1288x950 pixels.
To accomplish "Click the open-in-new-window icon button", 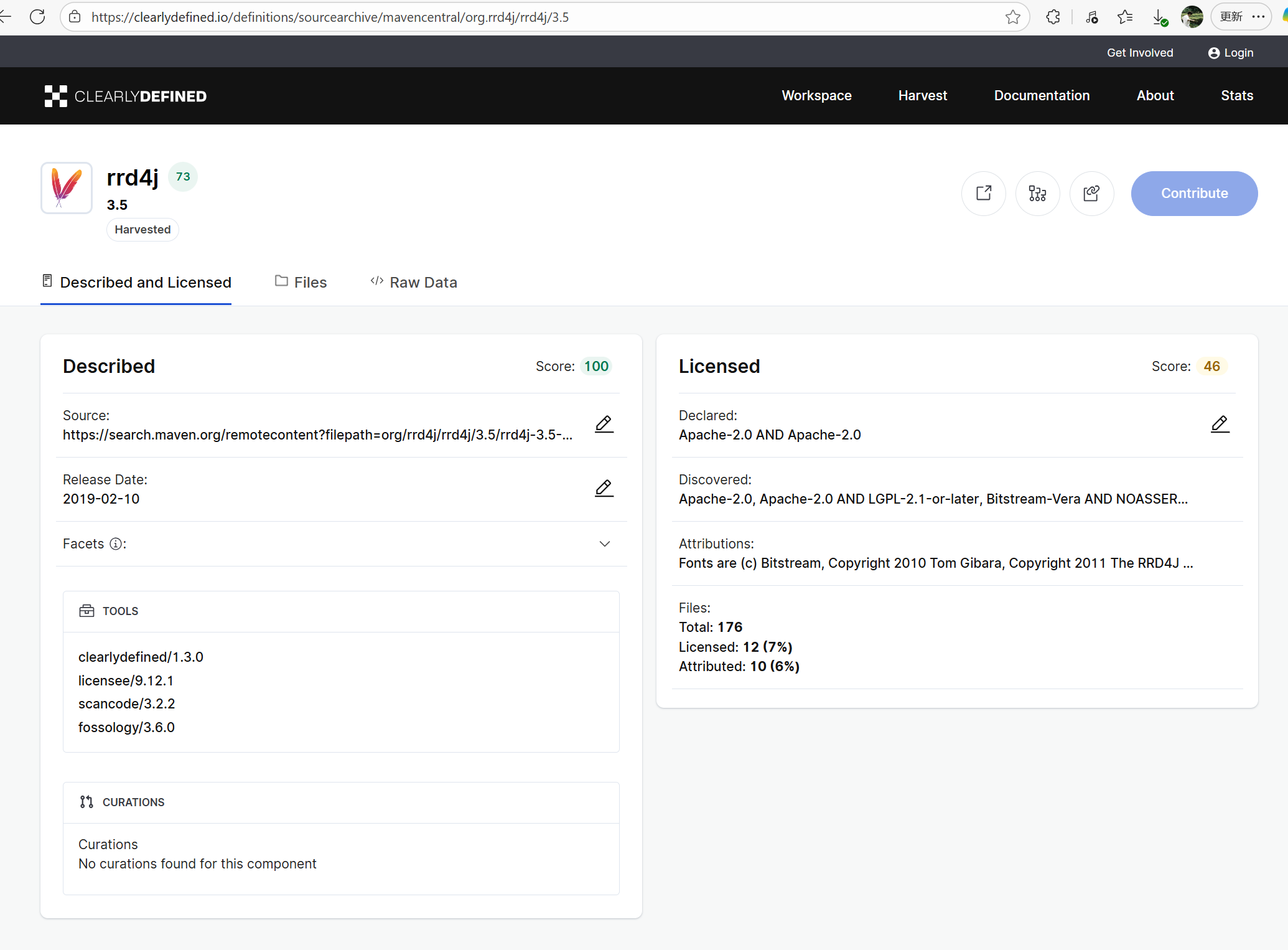I will tap(983, 194).
